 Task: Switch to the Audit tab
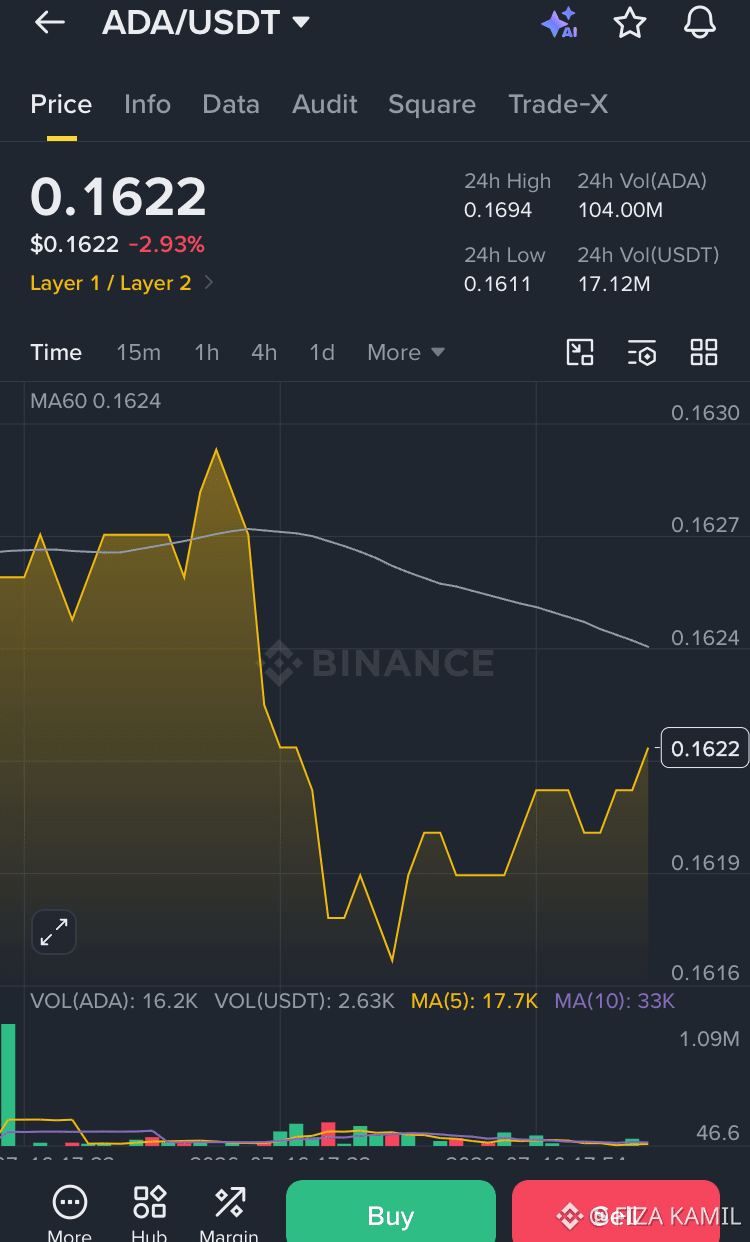pos(325,104)
